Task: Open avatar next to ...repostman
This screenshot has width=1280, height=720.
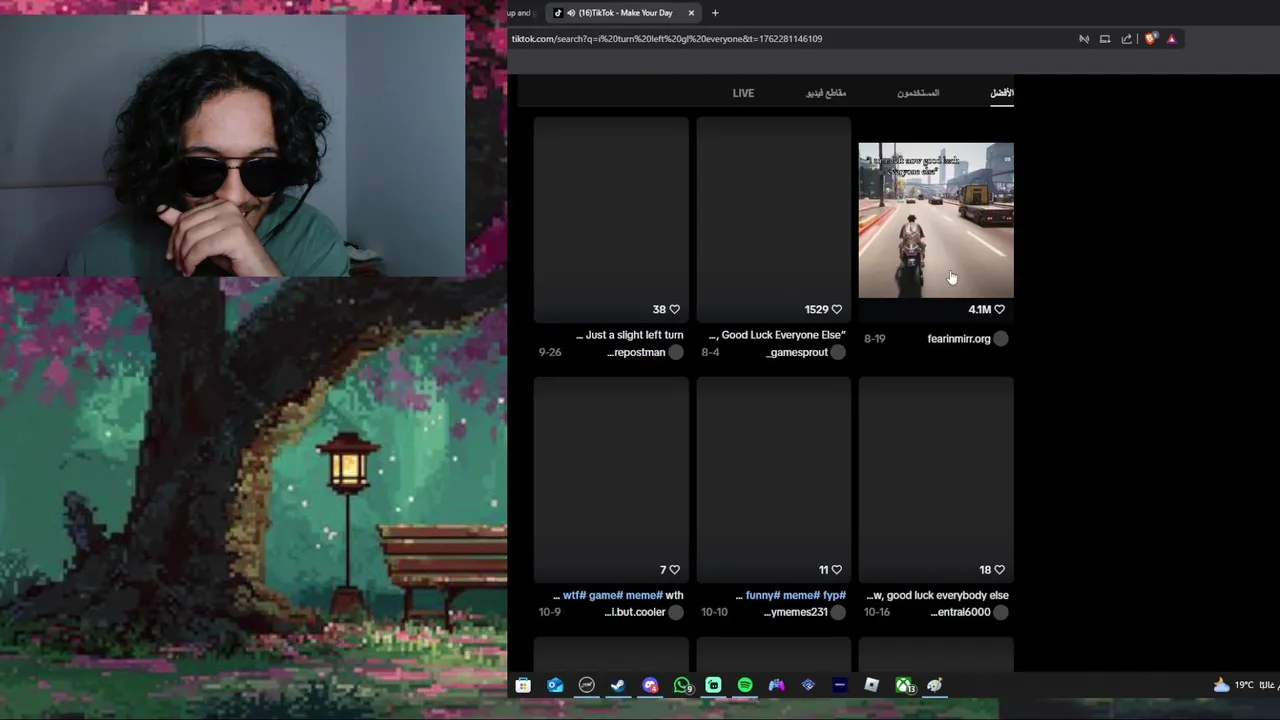Action: (676, 352)
